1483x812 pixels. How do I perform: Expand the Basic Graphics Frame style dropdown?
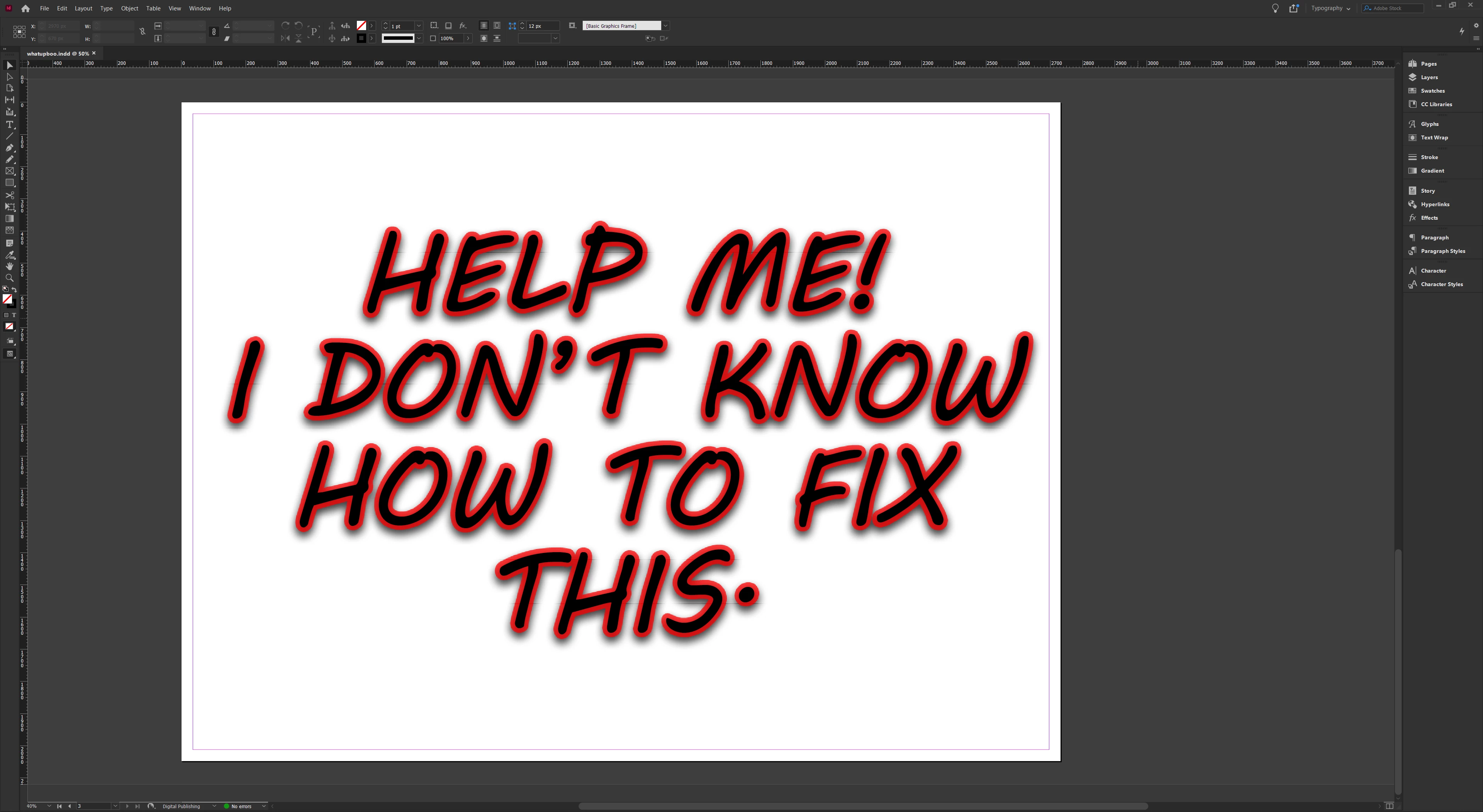pos(665,26)
